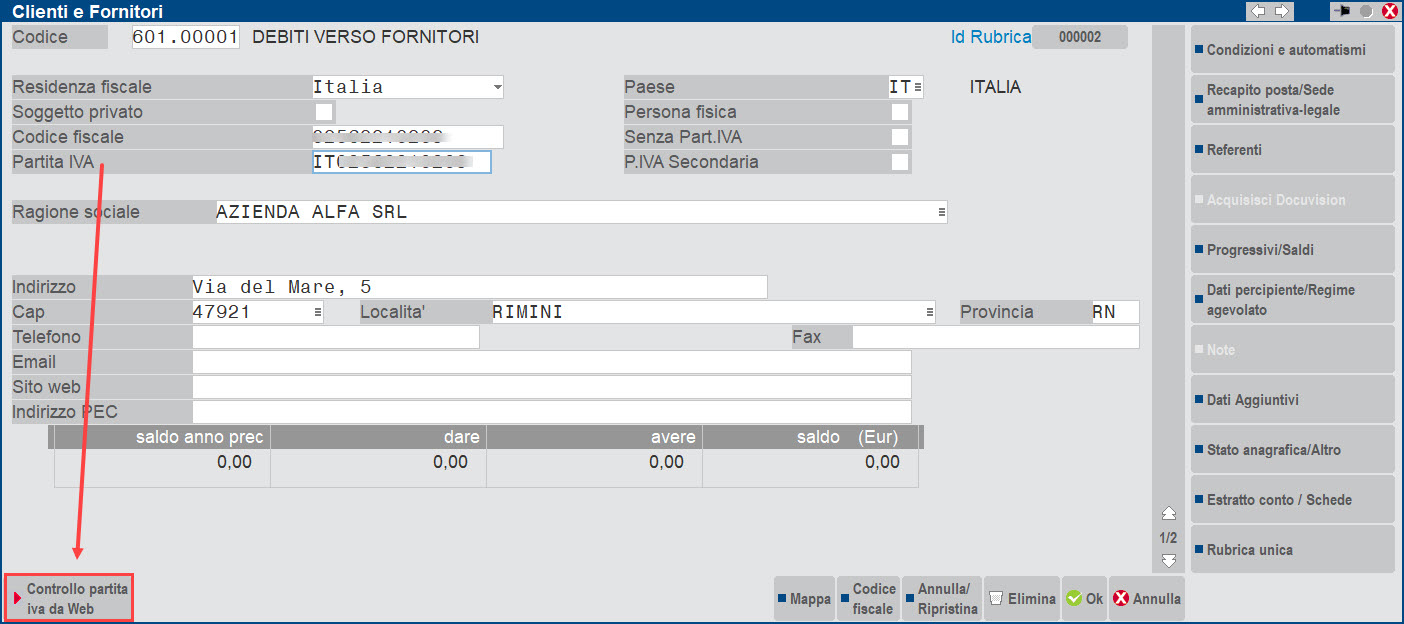Click the right arrow in the title bar
Screen dimensions: 1404x624
pyautogui.click(x=1281, y=11)
